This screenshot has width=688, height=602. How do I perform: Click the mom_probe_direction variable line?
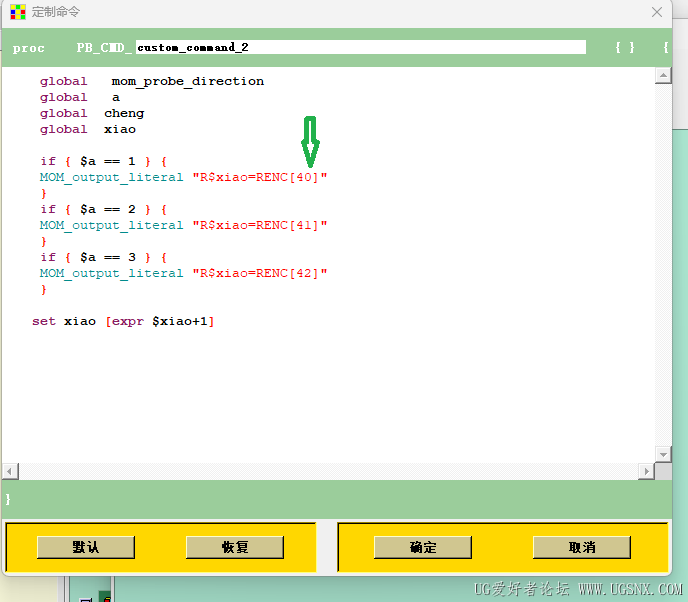click(x=152, y=81)
